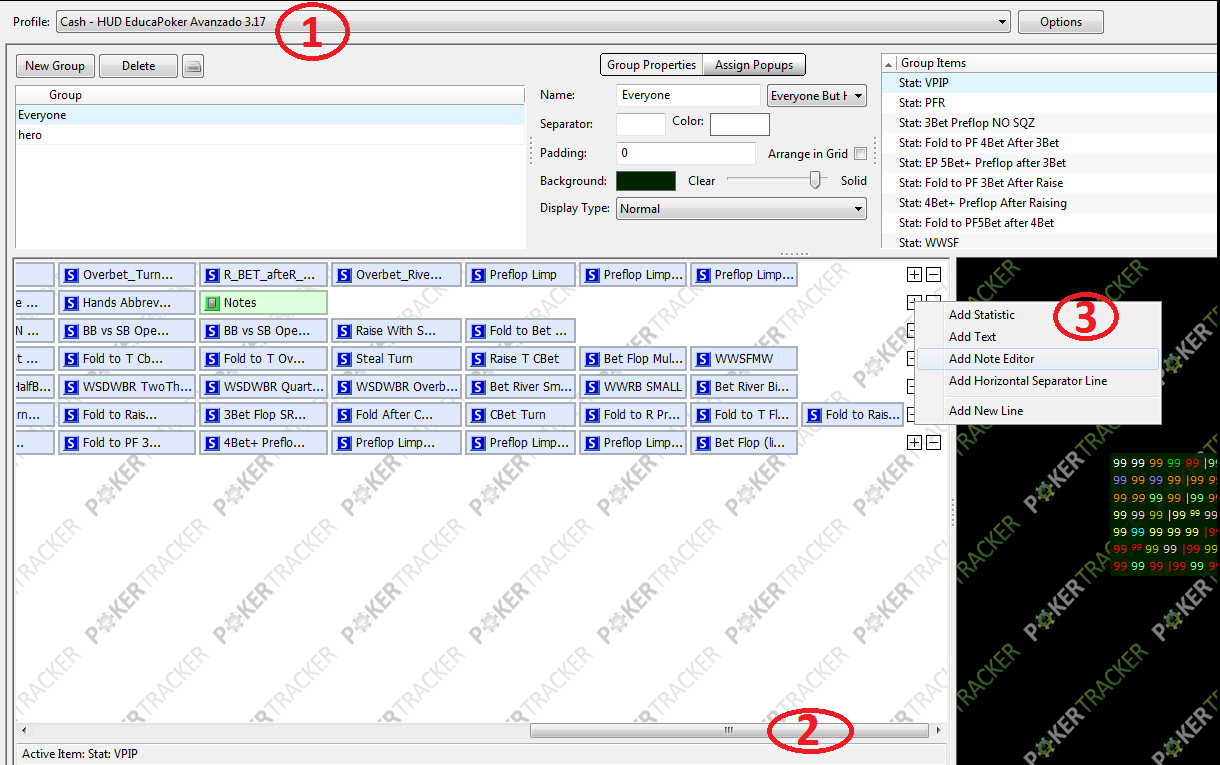Click plus button on Fold to PF 3 row
This screenshot has width=1220, height=765.
coord(914,442)
